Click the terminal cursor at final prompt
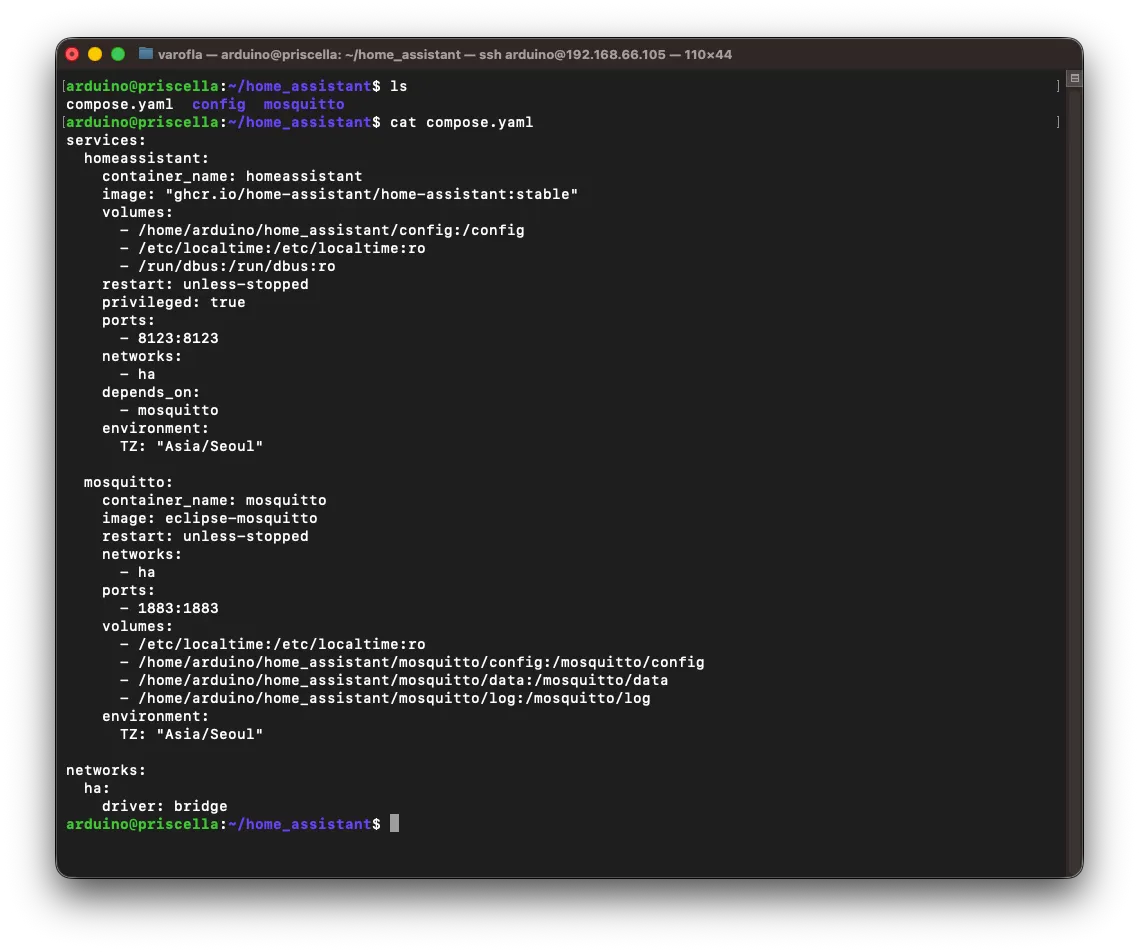1139x952 pixels. (x=394, y=823)
